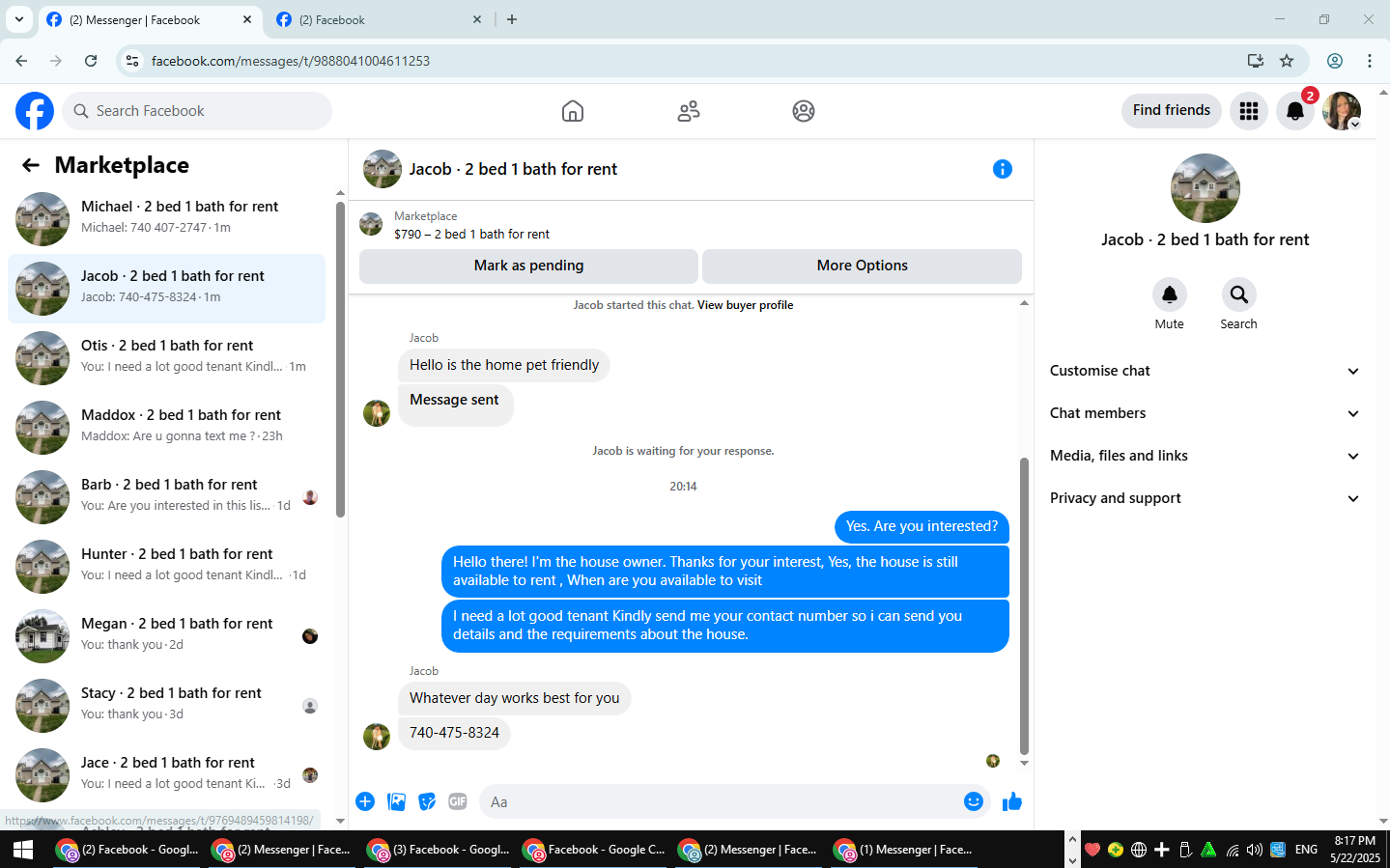Open View buyer profile link
Screen dimensions: 1390x868
click(745, 305)
